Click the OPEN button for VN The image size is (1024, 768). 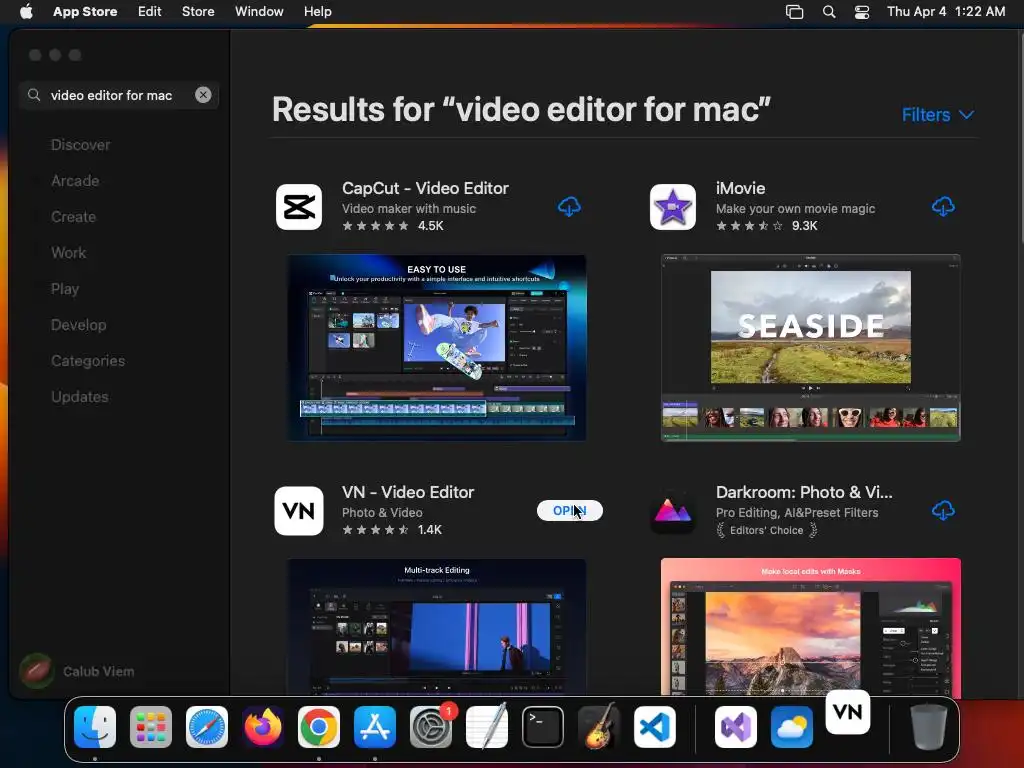[x=569, y=511]
